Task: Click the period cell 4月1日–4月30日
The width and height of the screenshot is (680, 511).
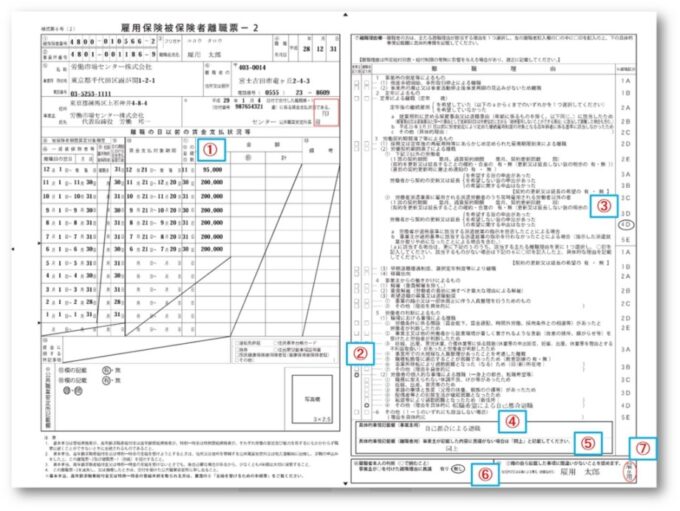Action: pyautogui.click(x=69, y=275)
